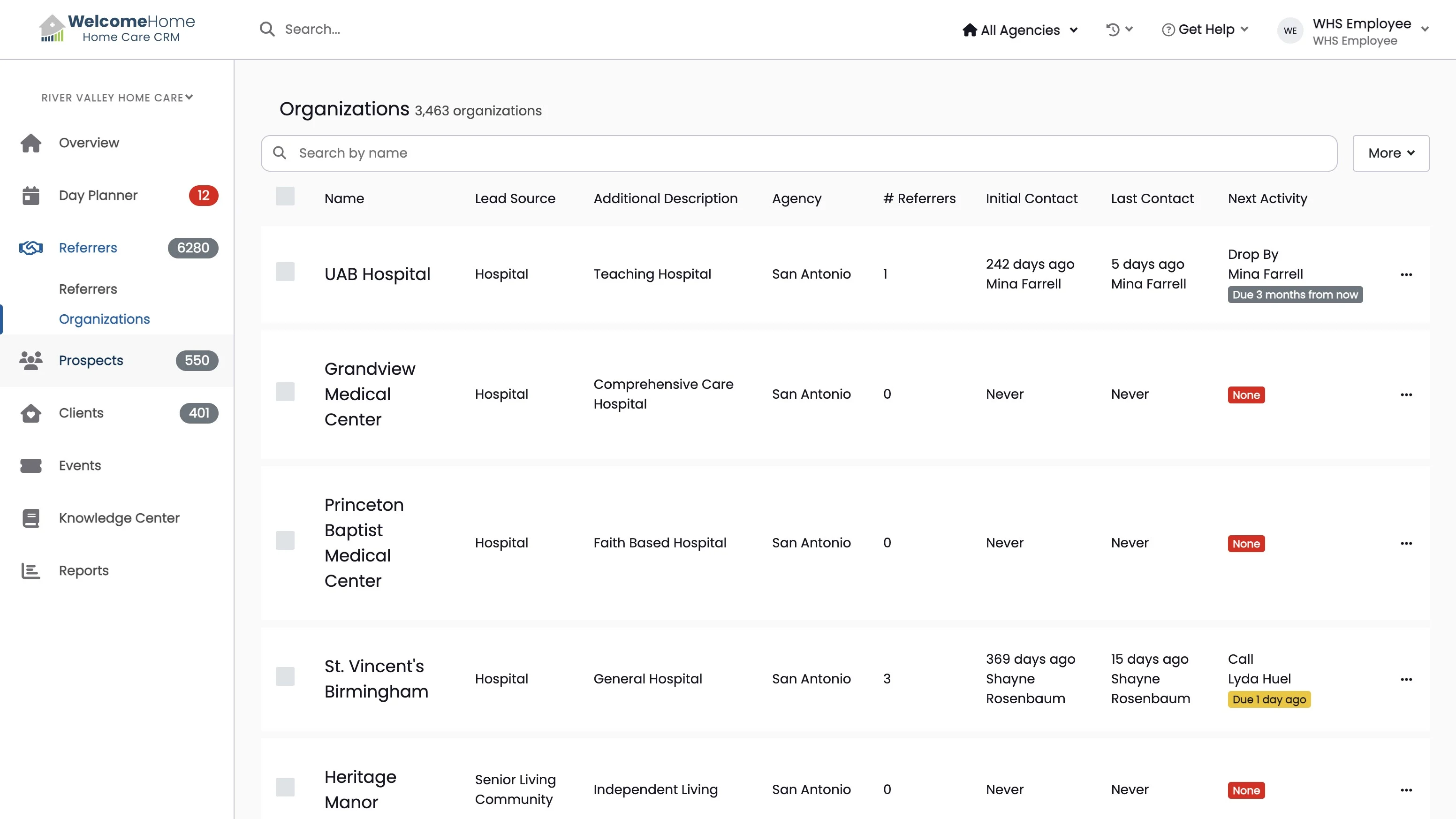Click the Referrers handshake icon
Image resolution: width=1456 pixels, height=819 pixels.
[30, 248]
